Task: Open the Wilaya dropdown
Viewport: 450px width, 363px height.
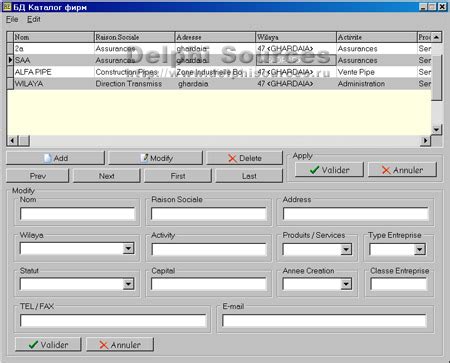Action: click(x=128, y=248)
